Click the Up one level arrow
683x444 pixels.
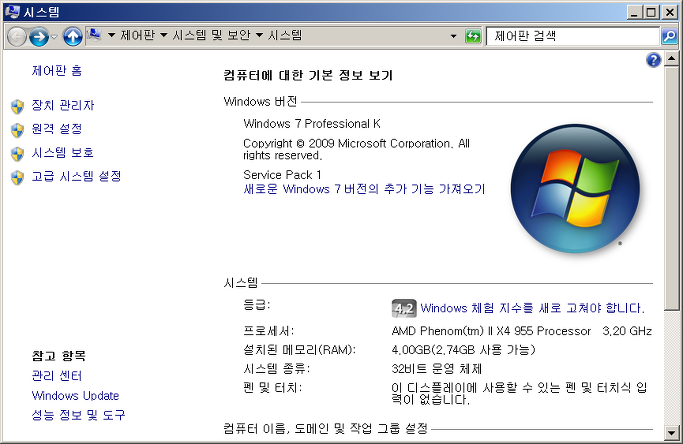pyautogui.click(x=73, y=37)
